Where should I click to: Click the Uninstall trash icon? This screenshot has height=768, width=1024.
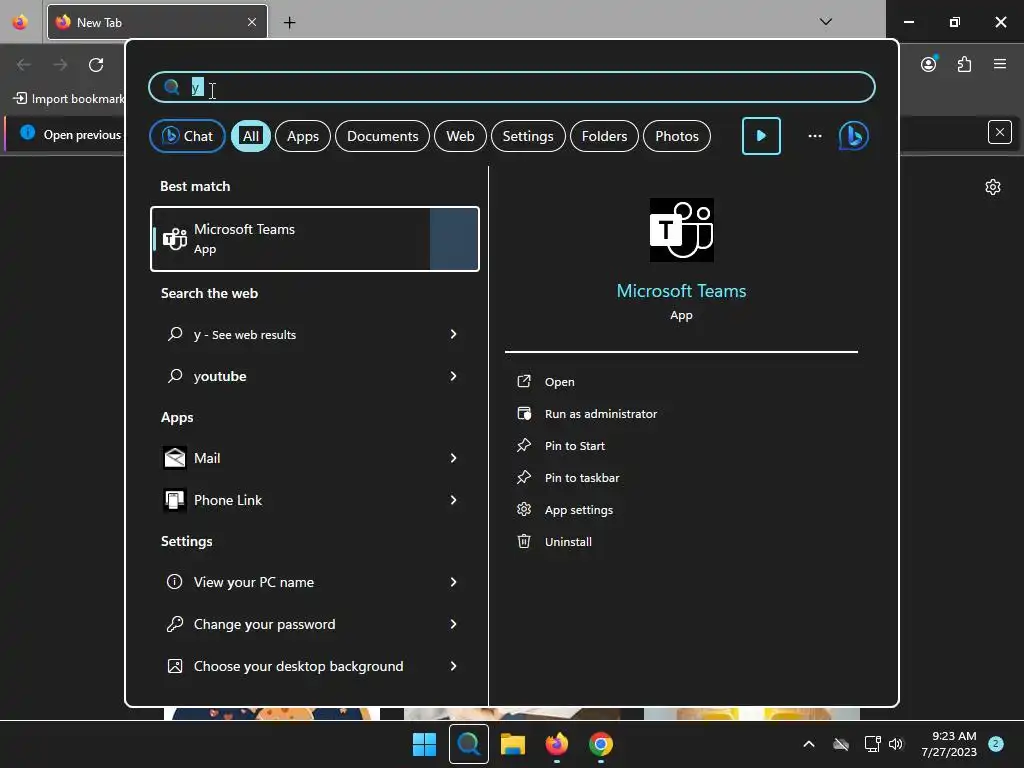[x=524, y=541]
